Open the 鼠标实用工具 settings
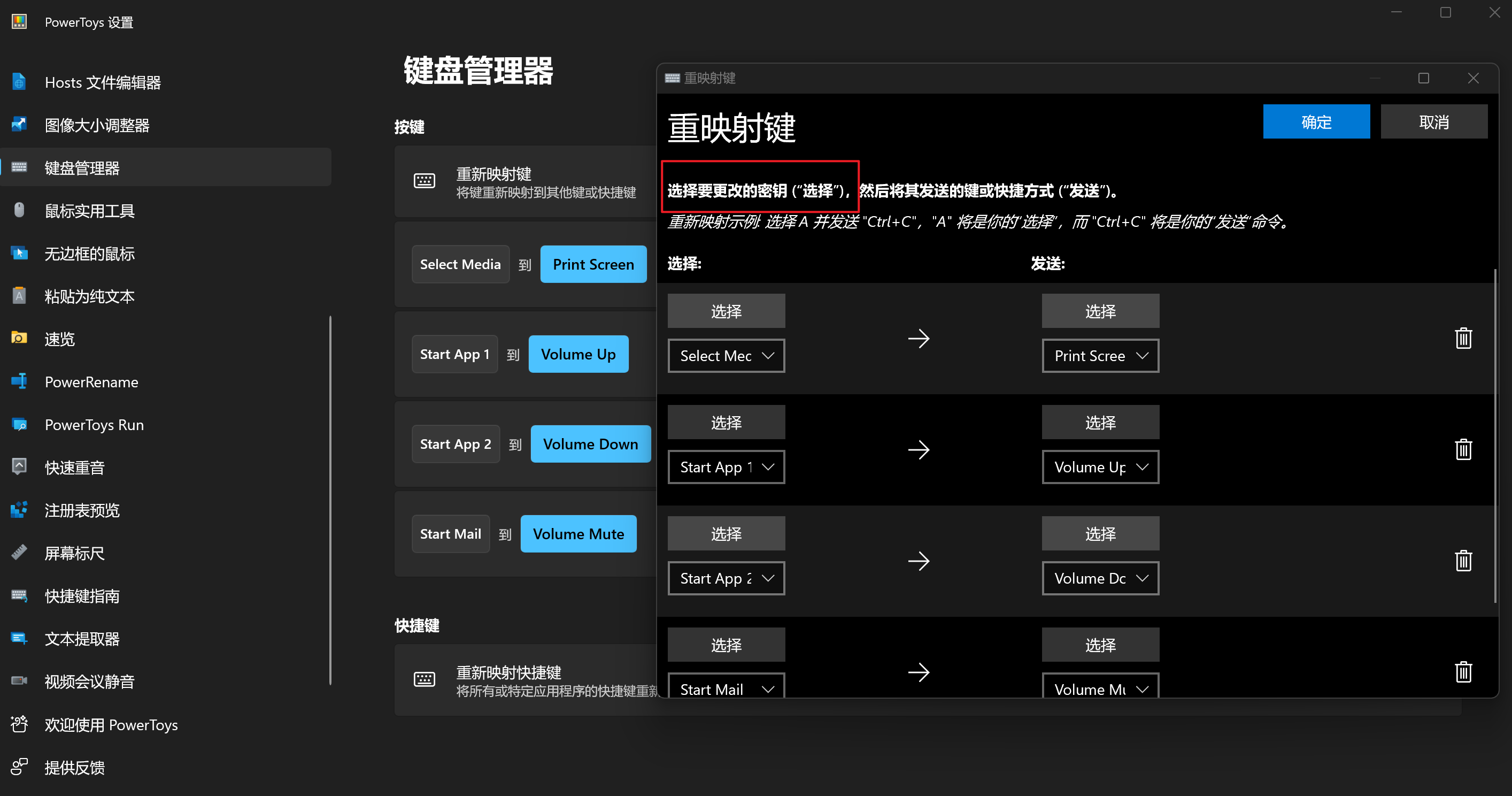 (x=19, y=210)
